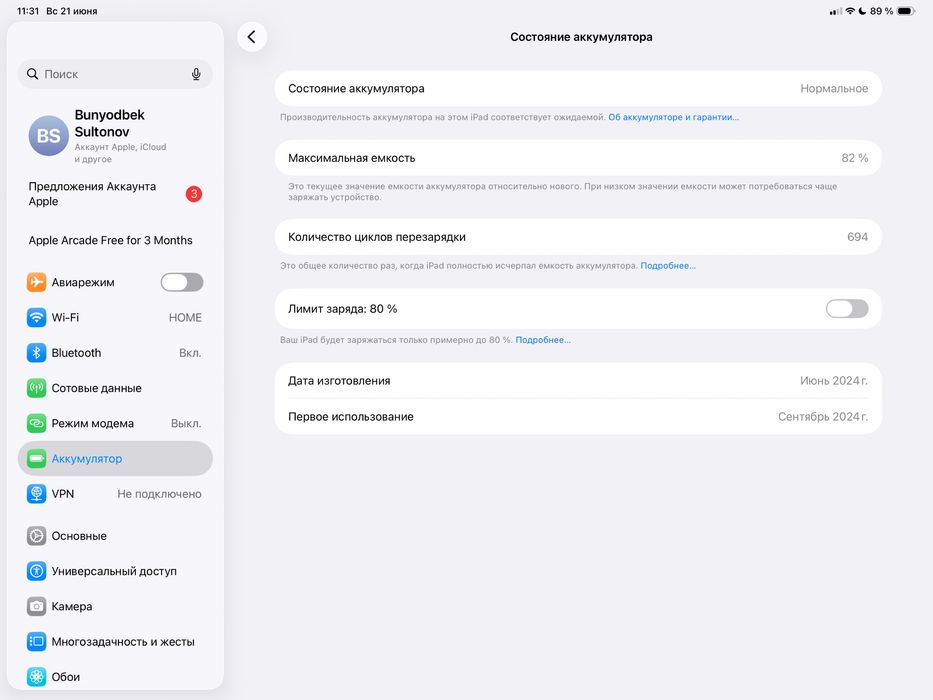Screen dimensions: 933x700
Task: Tap the magnifying glass search icon
Action: [x=33, y=74]
